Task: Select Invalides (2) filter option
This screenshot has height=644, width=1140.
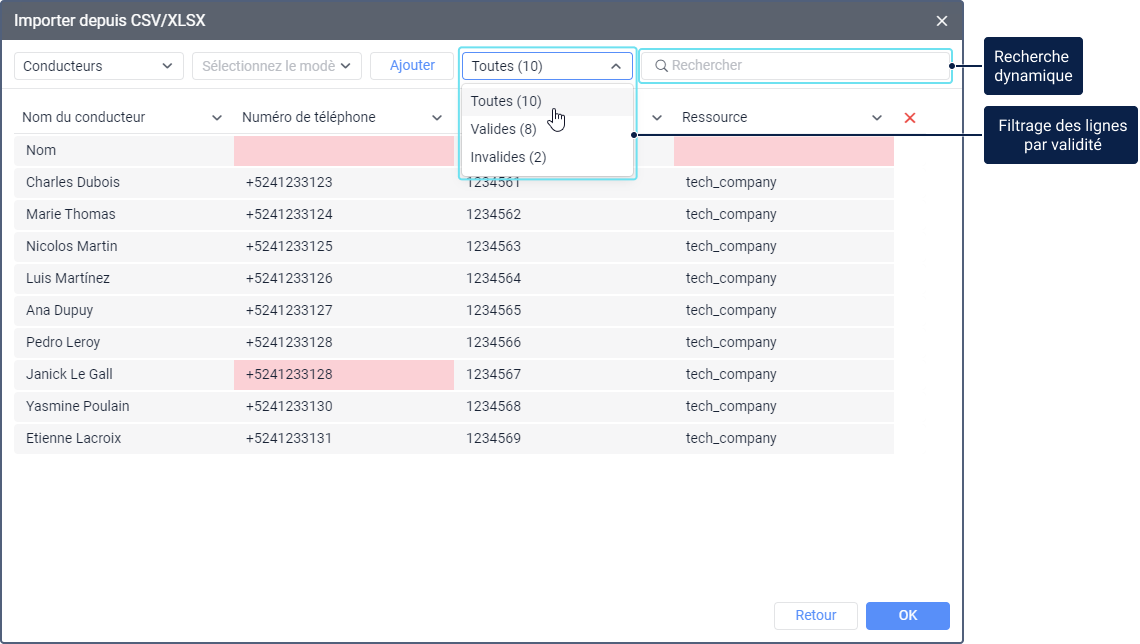Action: [547, 157]
